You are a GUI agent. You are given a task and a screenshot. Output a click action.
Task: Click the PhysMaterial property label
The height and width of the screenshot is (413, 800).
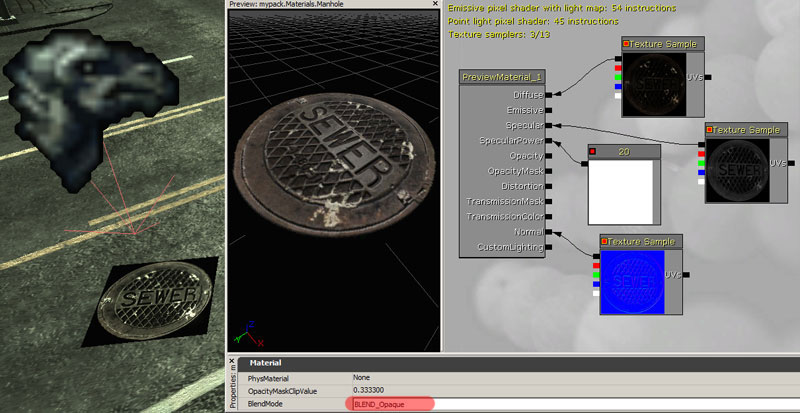click(268, 378)
